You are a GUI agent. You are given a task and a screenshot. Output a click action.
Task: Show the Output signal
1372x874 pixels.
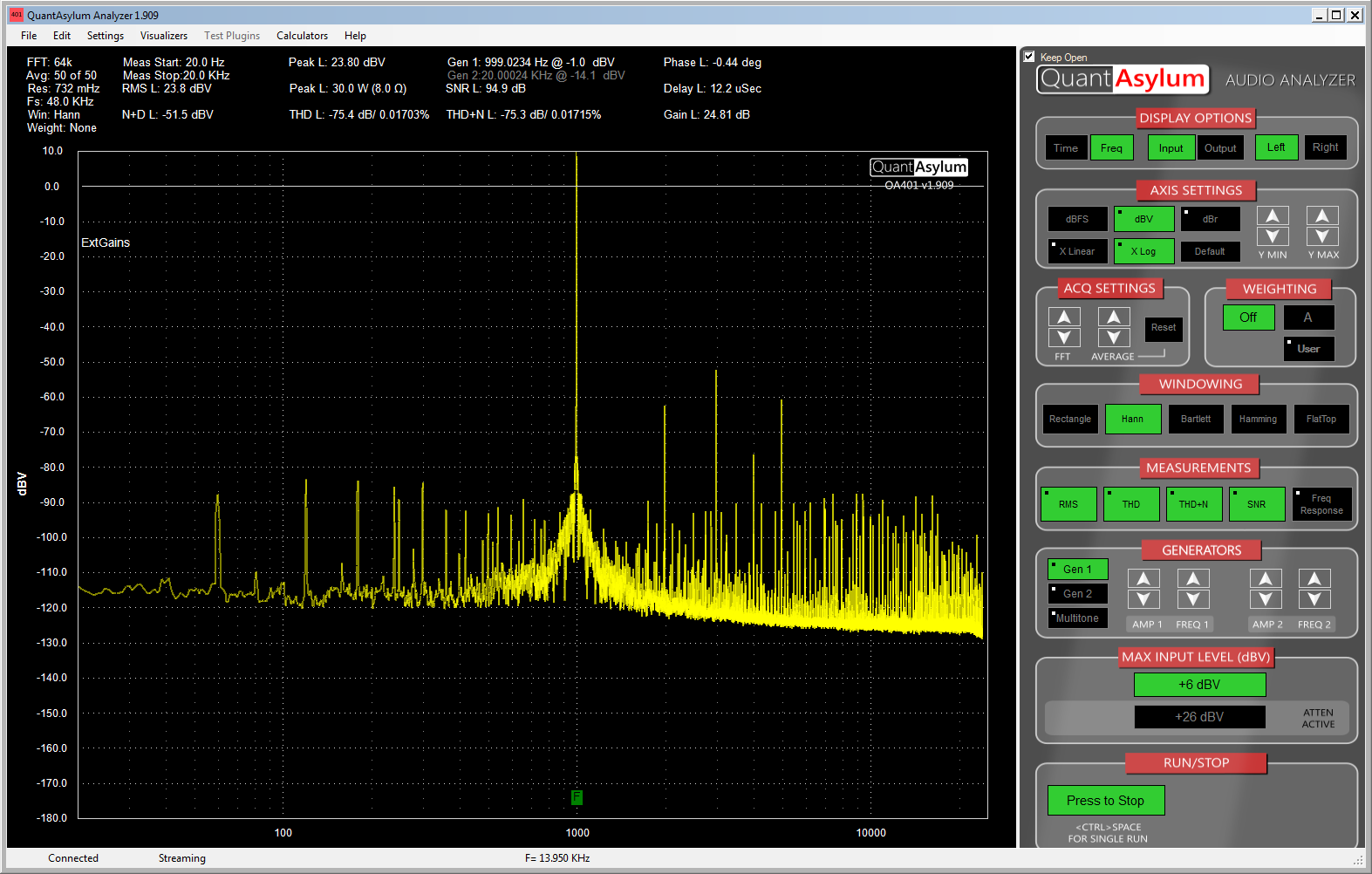click(1220, 148)
